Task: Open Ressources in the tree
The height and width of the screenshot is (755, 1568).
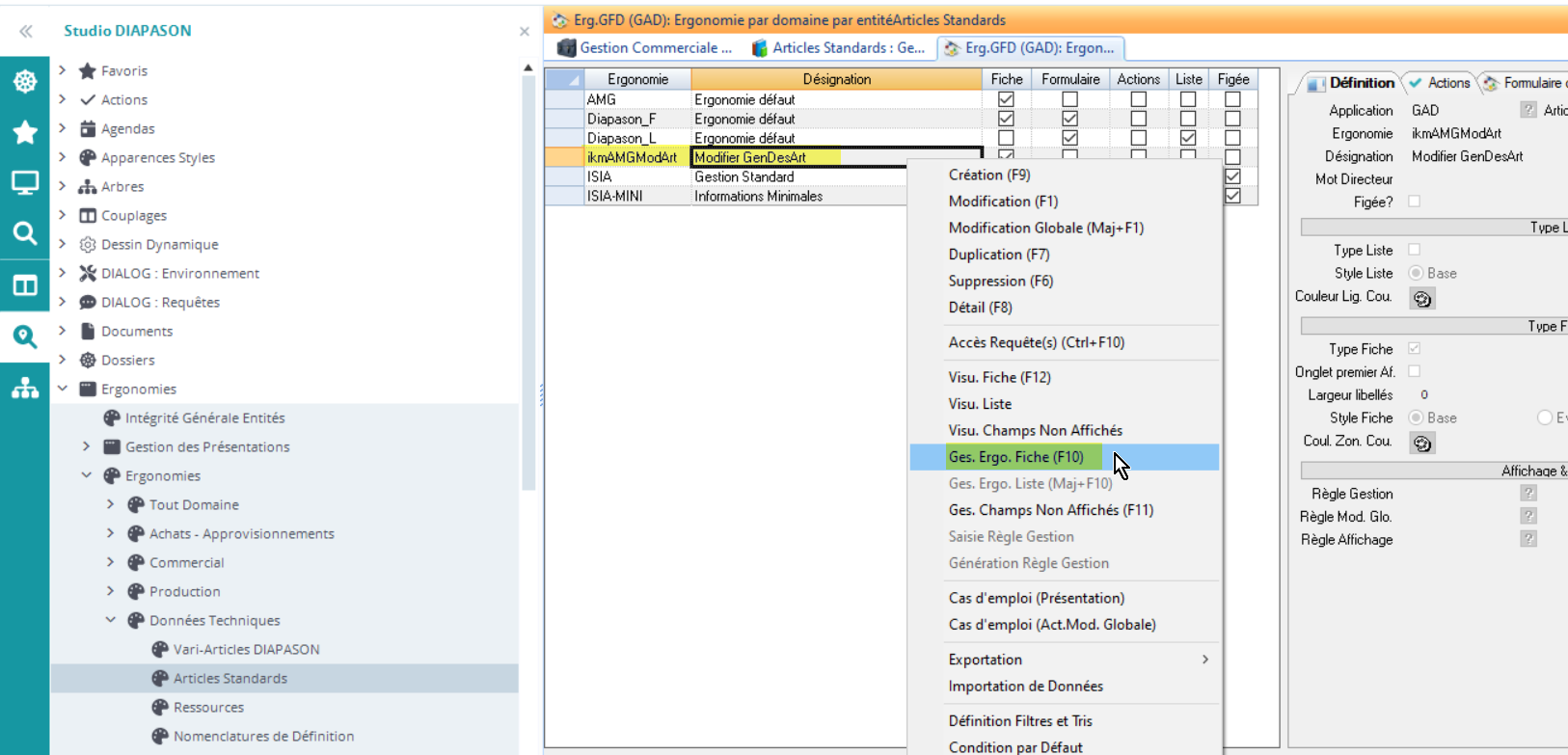Action: pyautogui.click(x=208, y=707)
